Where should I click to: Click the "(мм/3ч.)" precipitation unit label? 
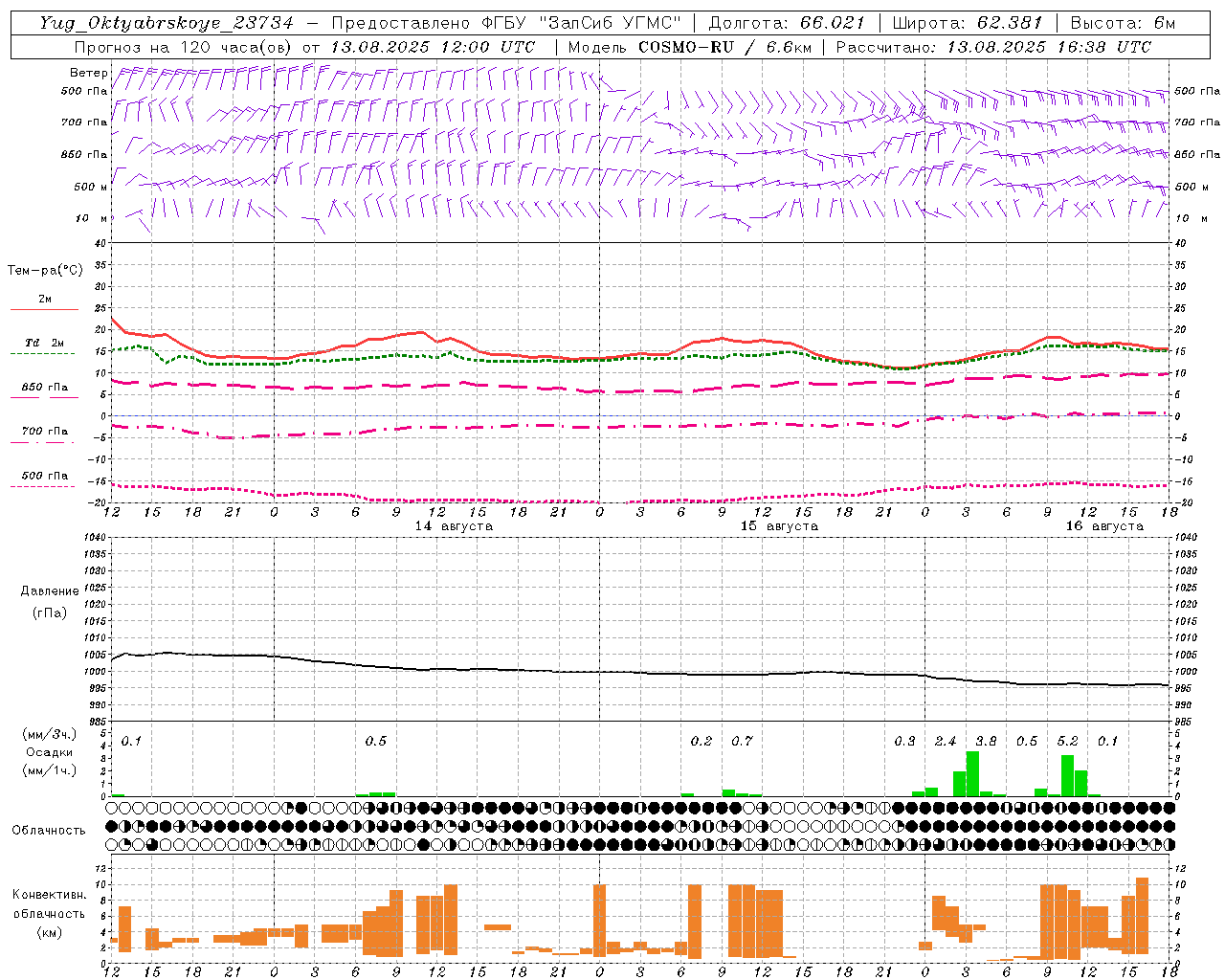49,734
